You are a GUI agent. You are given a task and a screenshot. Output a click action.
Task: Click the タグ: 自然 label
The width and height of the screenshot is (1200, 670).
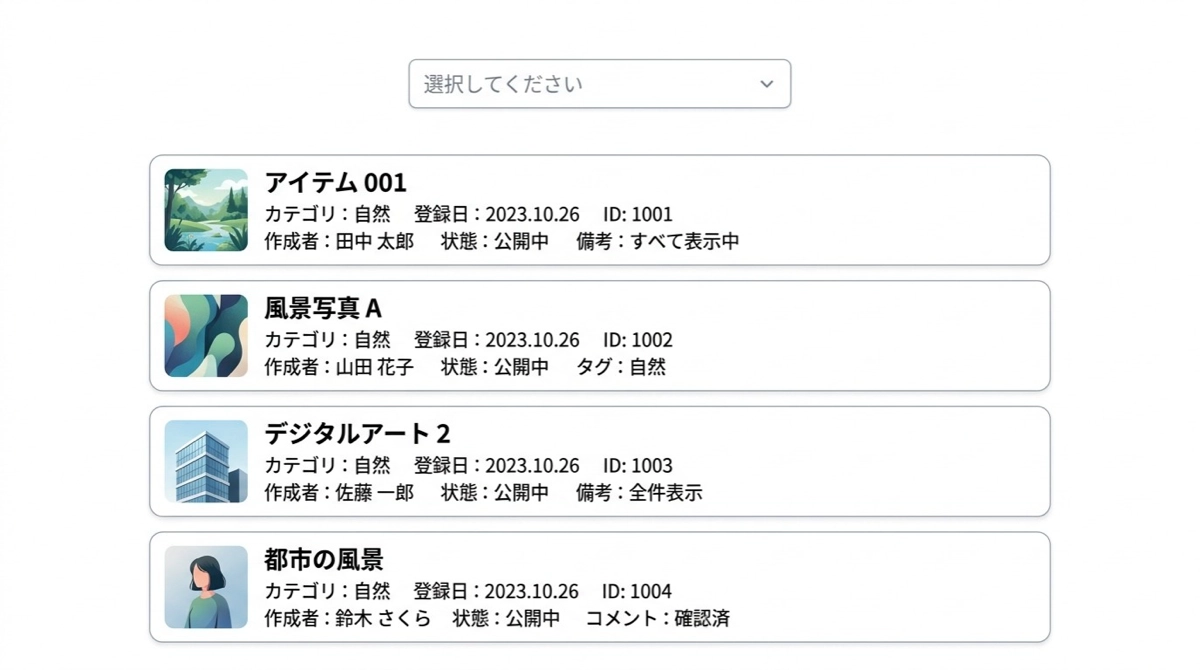[621, 367]
